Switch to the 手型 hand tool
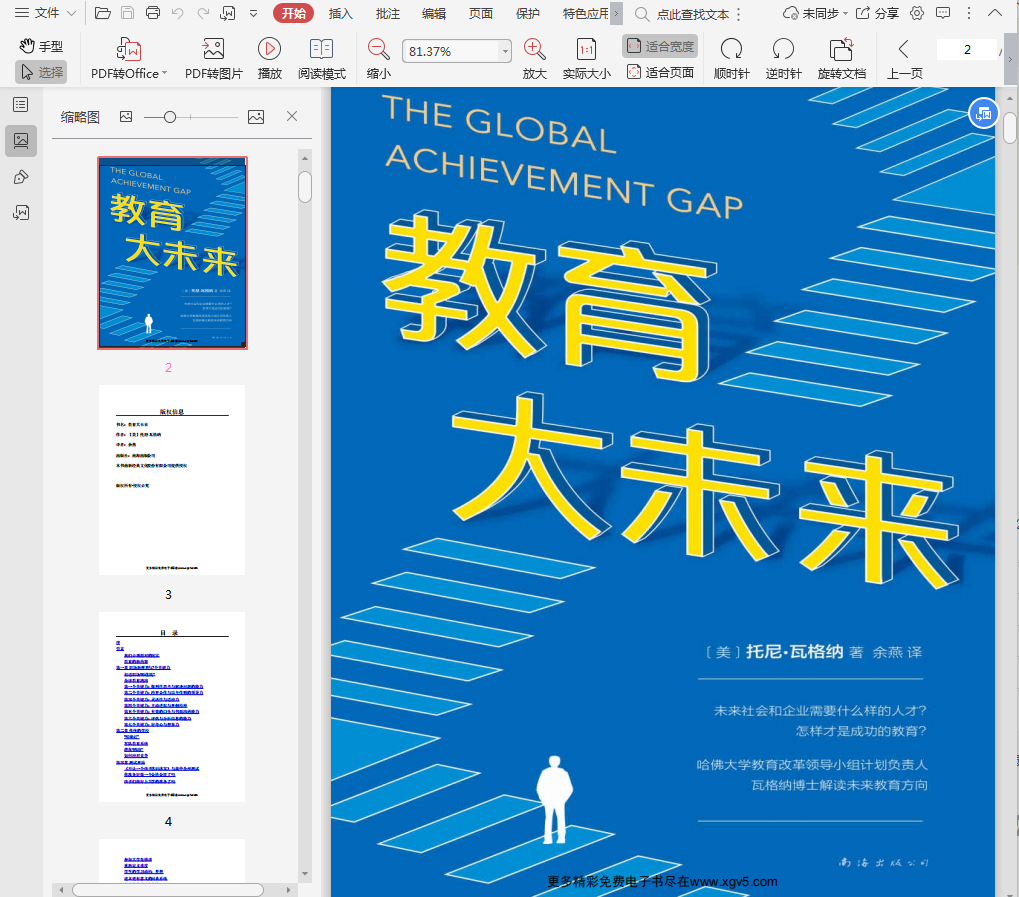 pyautogui.click(x=41, y=46)
